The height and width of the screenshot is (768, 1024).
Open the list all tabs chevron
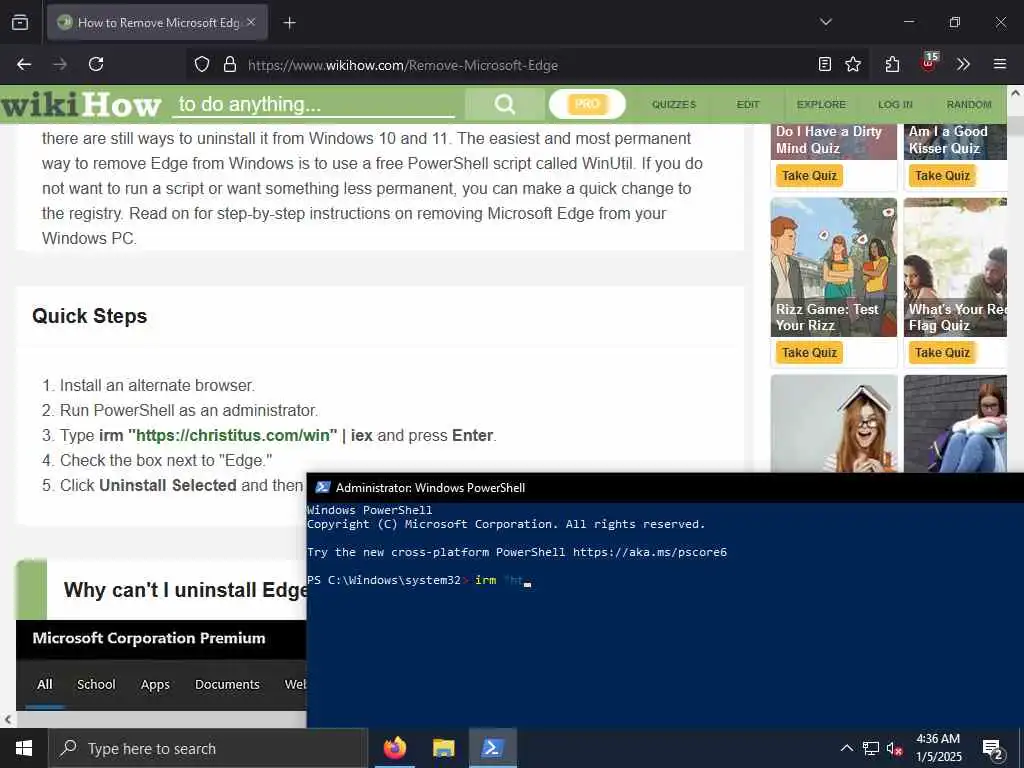825,22
